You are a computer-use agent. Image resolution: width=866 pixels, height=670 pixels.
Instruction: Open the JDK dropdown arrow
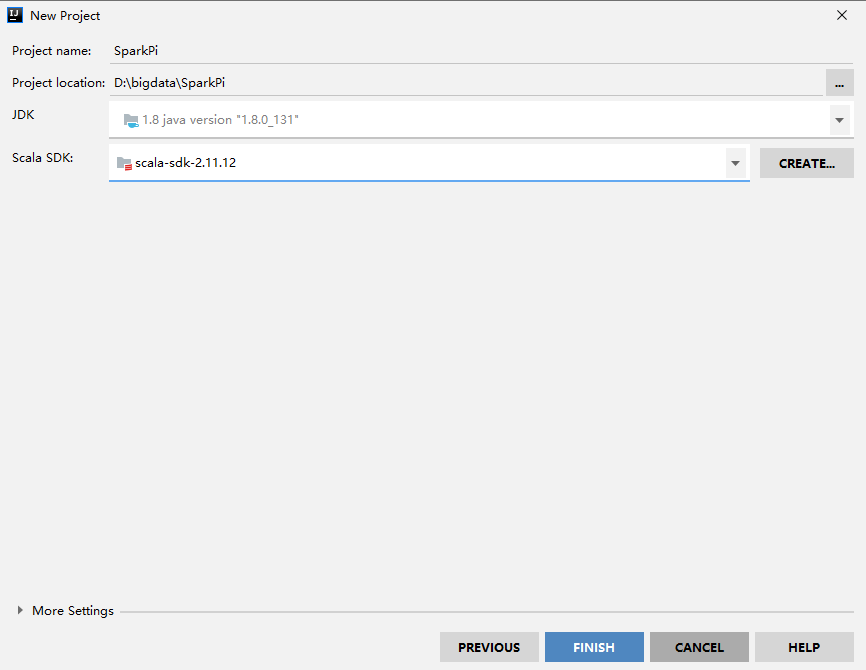pyautogui.click(x=839, y=120)
